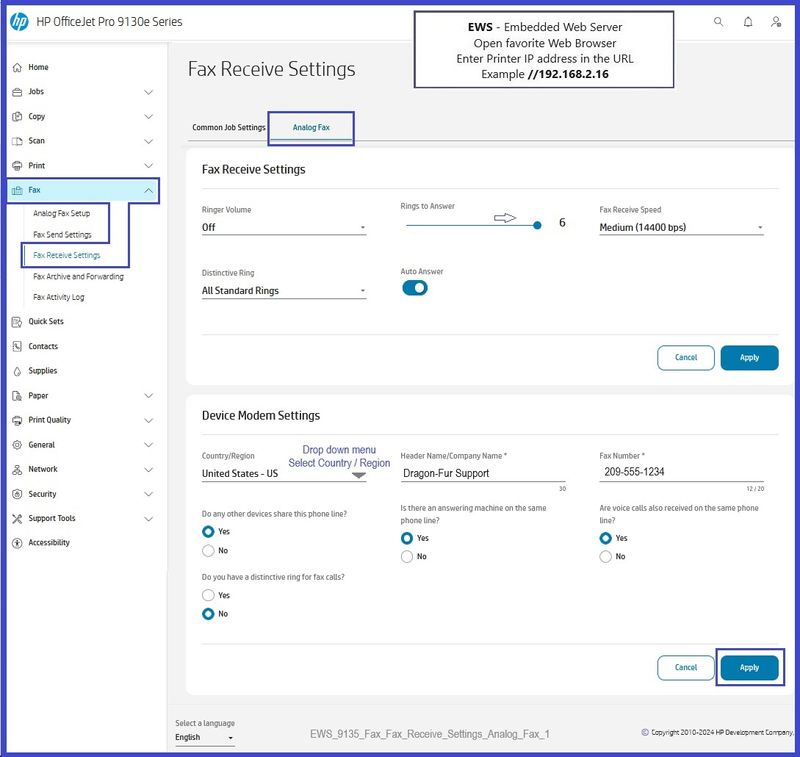Screen dimensions: 800x757
Task: Select Yes for answering machine on line
Action: click(x=407, y=538)
